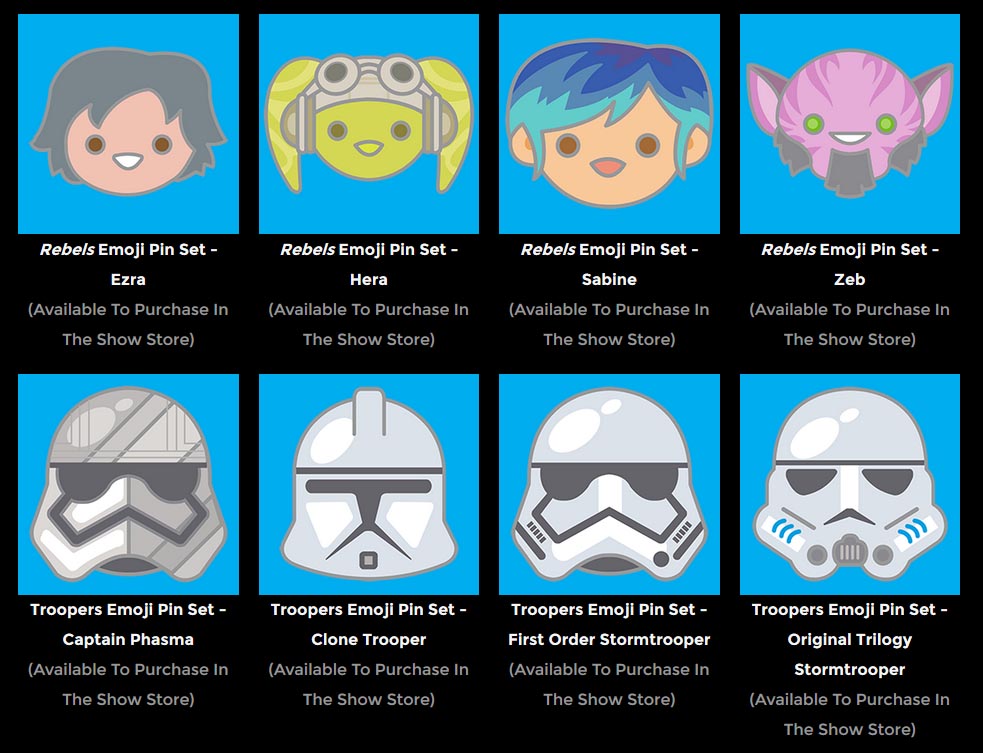The image size is (983, 753).
Task: Click the availability note under Clone Trooper
Action: [369, 684]
